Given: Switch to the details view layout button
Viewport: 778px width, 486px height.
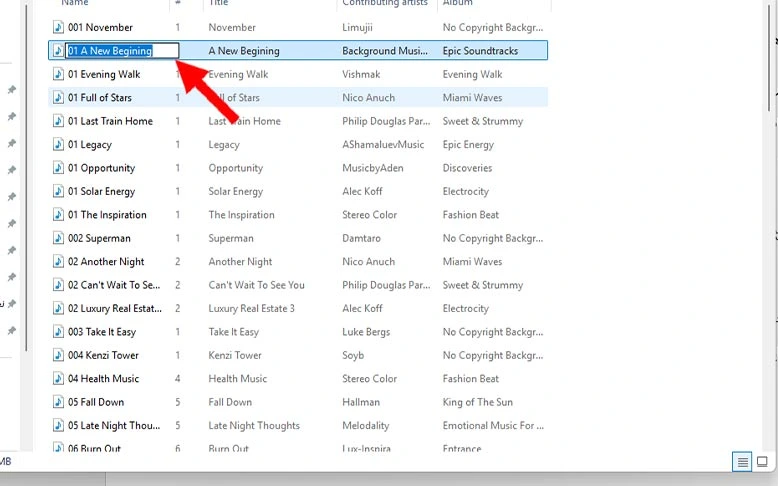Looking at the screenshot, I should (x=742, y=462).
